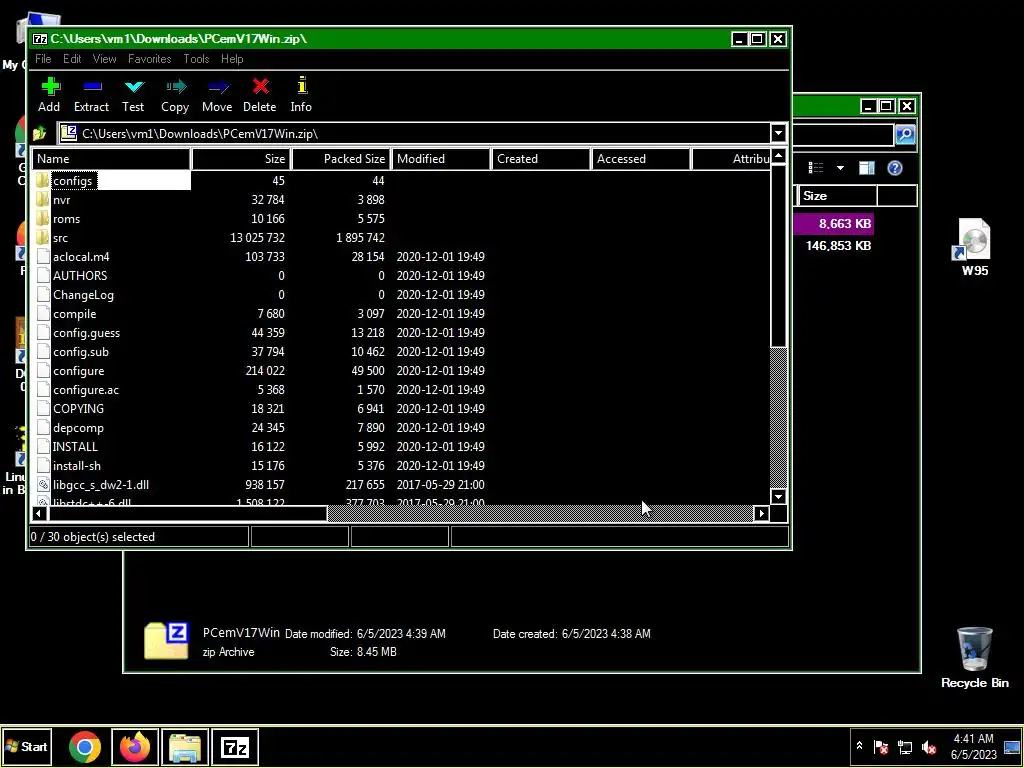This screenshot has width=1024, height=768.
Task: Click the aclocal.m4 file icon
Action: click(x=43, y=257)
